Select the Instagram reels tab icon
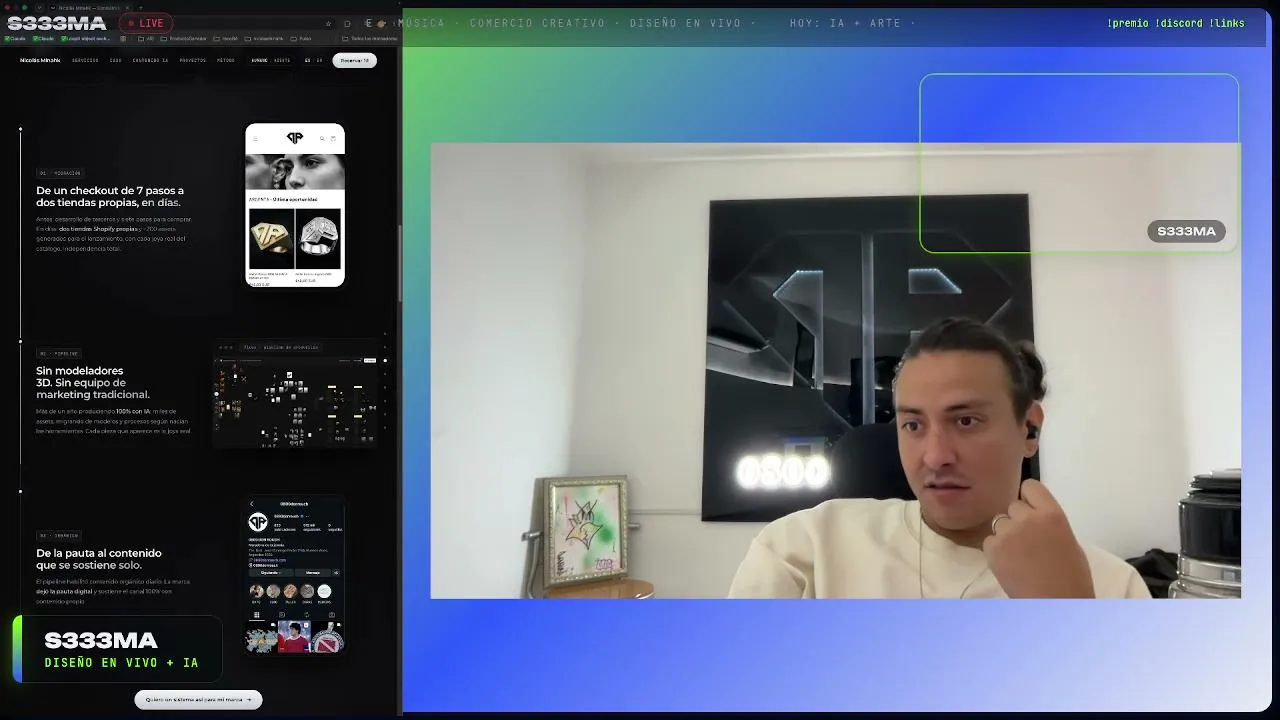 pos(282,614)
